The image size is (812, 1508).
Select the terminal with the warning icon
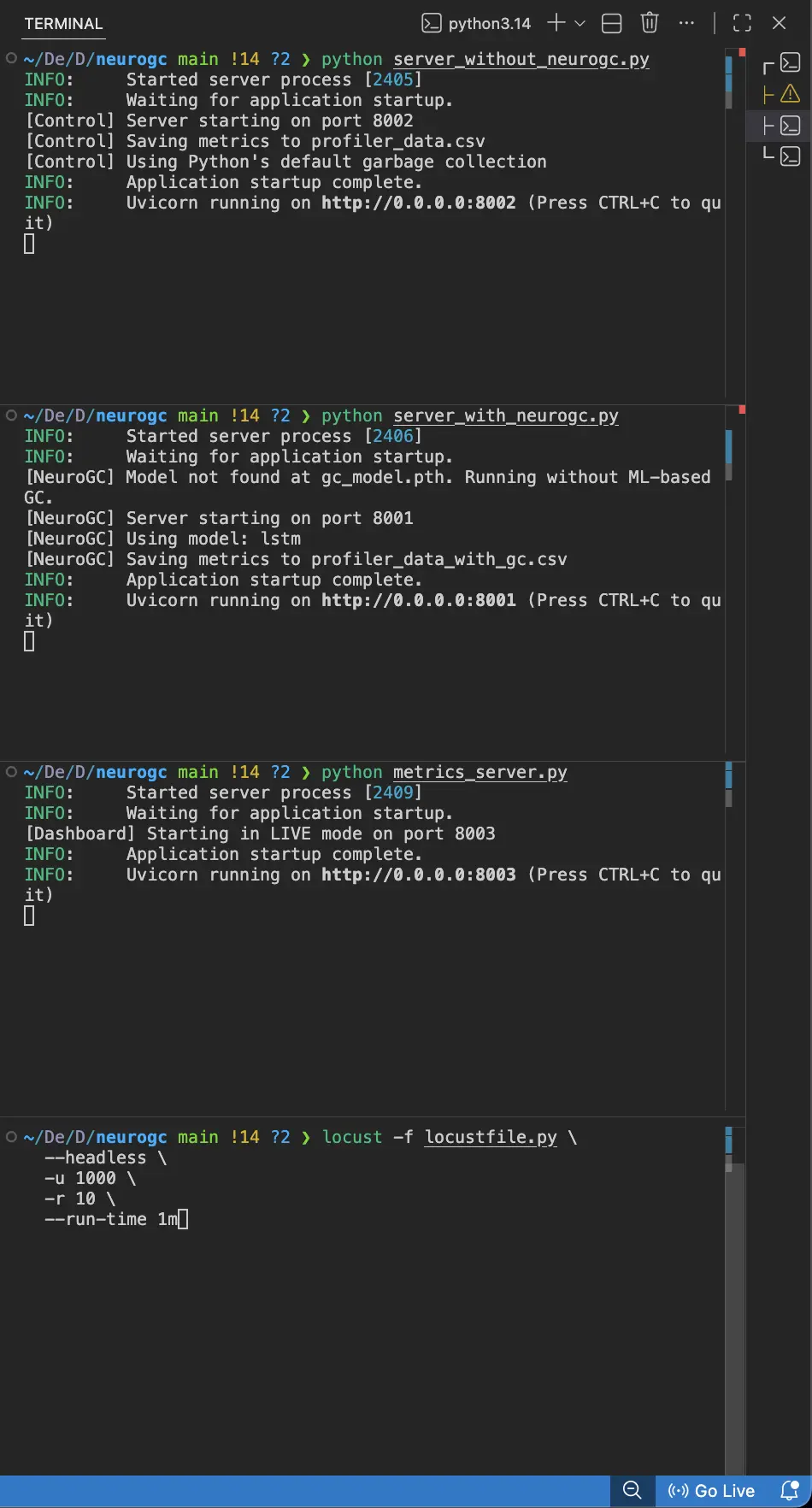790,93
